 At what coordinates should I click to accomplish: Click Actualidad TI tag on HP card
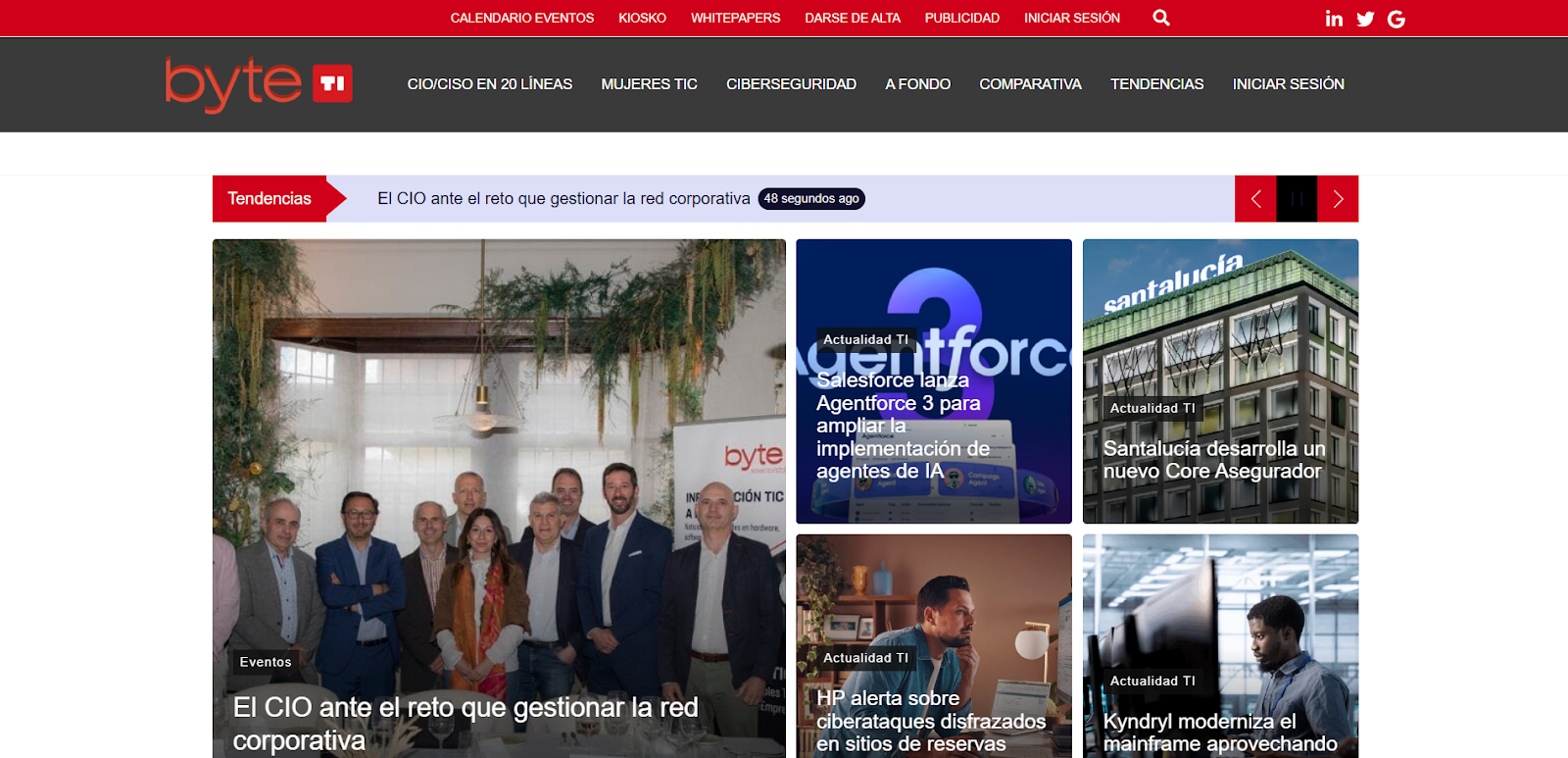[866, 658]
